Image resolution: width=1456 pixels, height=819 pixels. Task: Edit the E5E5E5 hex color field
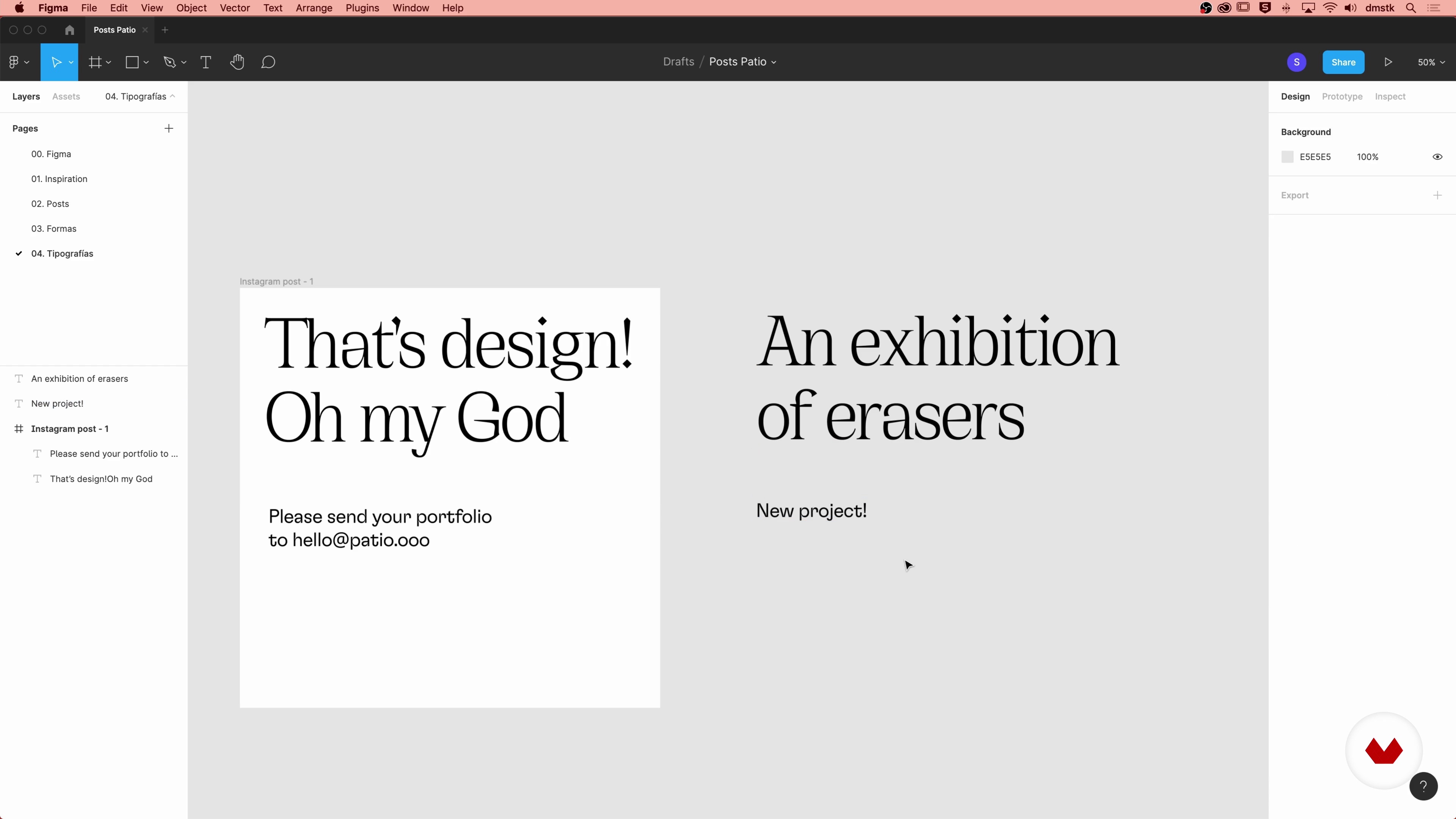pyautogui.click(x=1315, y=157)
